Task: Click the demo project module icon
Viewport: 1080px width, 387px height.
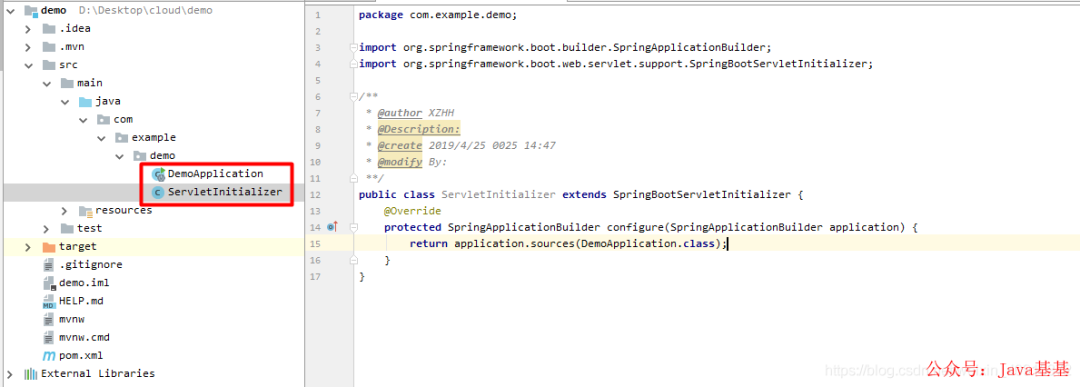Action: (30, 10)
